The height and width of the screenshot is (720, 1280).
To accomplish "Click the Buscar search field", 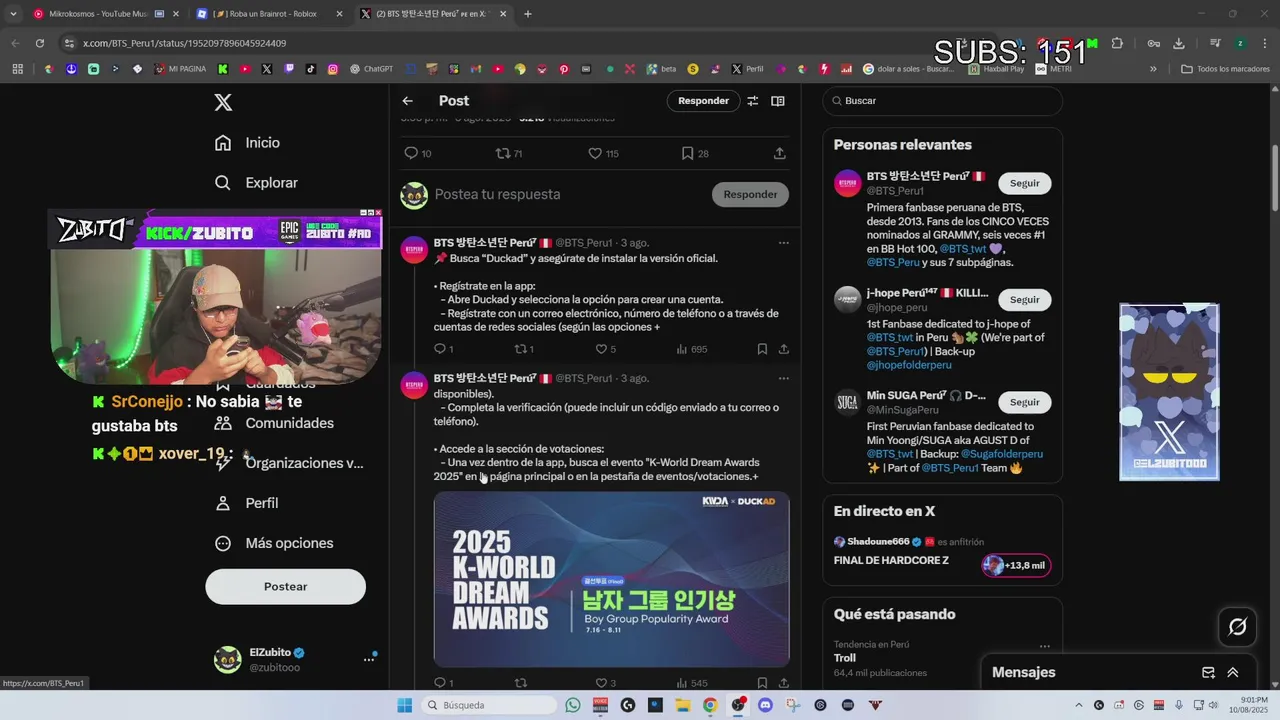I will coord(942,101).
